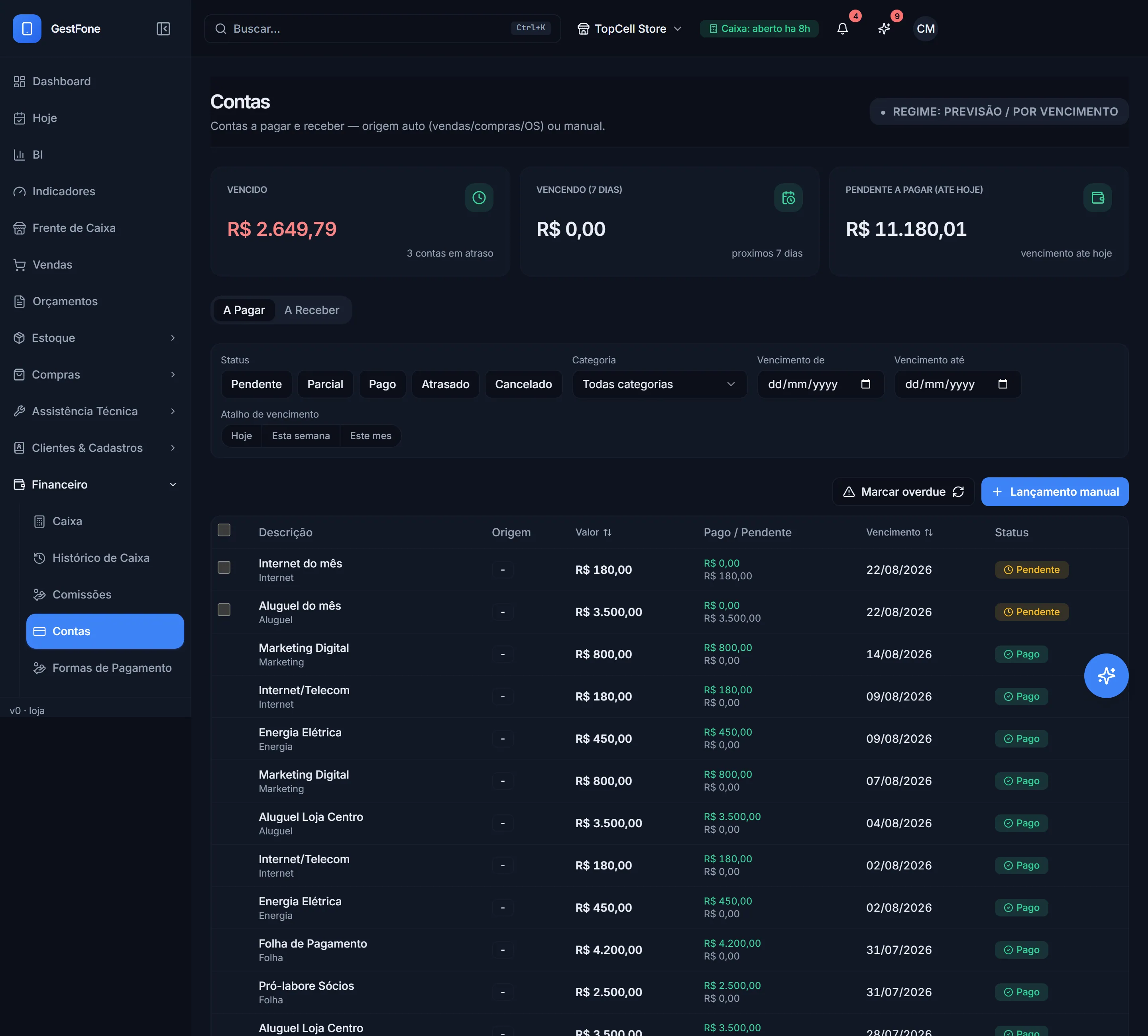Open BI reports in sidebar

(x=95, y=155)
